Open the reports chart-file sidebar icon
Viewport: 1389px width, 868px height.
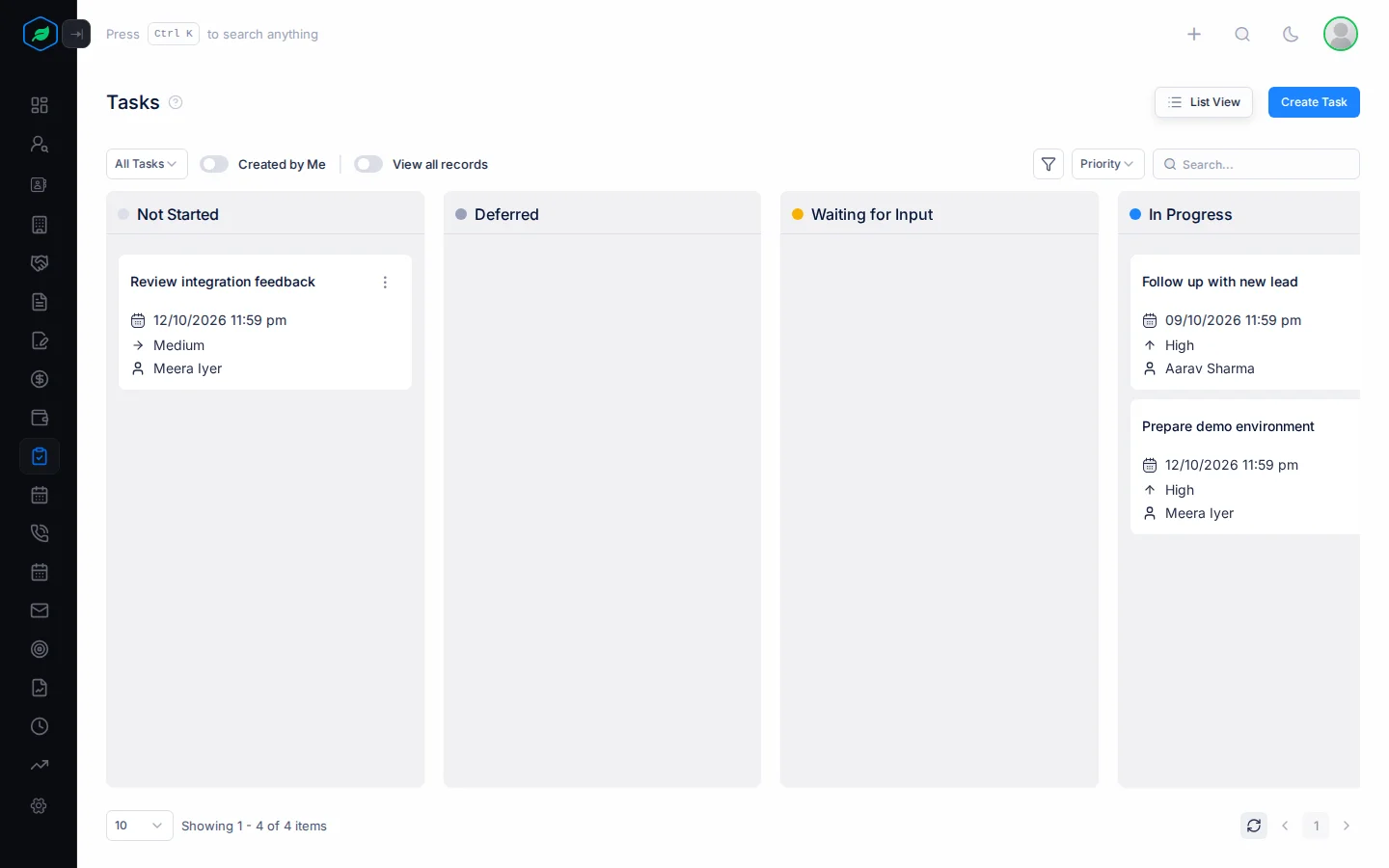click(40, 688)
